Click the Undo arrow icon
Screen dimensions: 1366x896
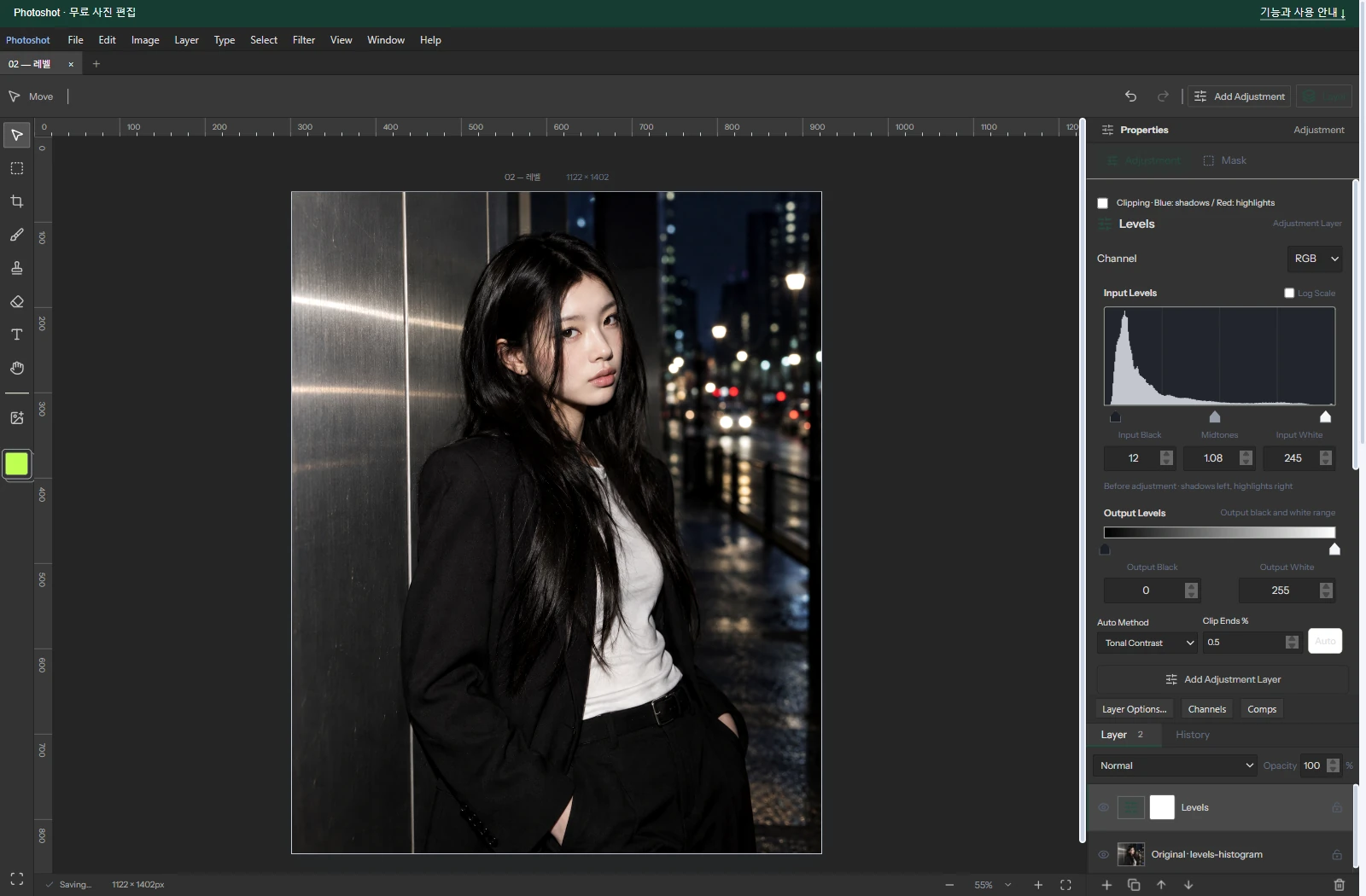(x=1130, y=96)
